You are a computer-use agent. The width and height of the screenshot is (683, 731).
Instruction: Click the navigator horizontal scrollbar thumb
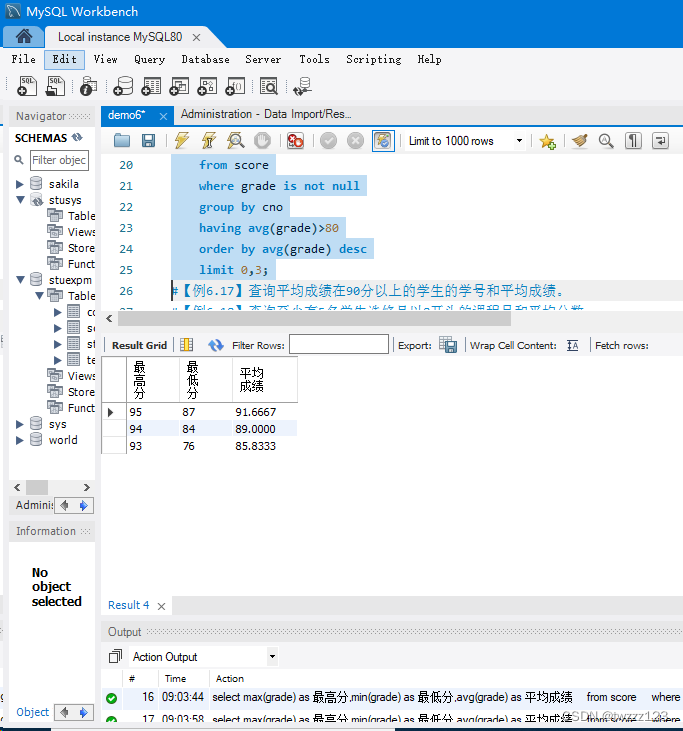pyautogui.click(x=37, y=487)
